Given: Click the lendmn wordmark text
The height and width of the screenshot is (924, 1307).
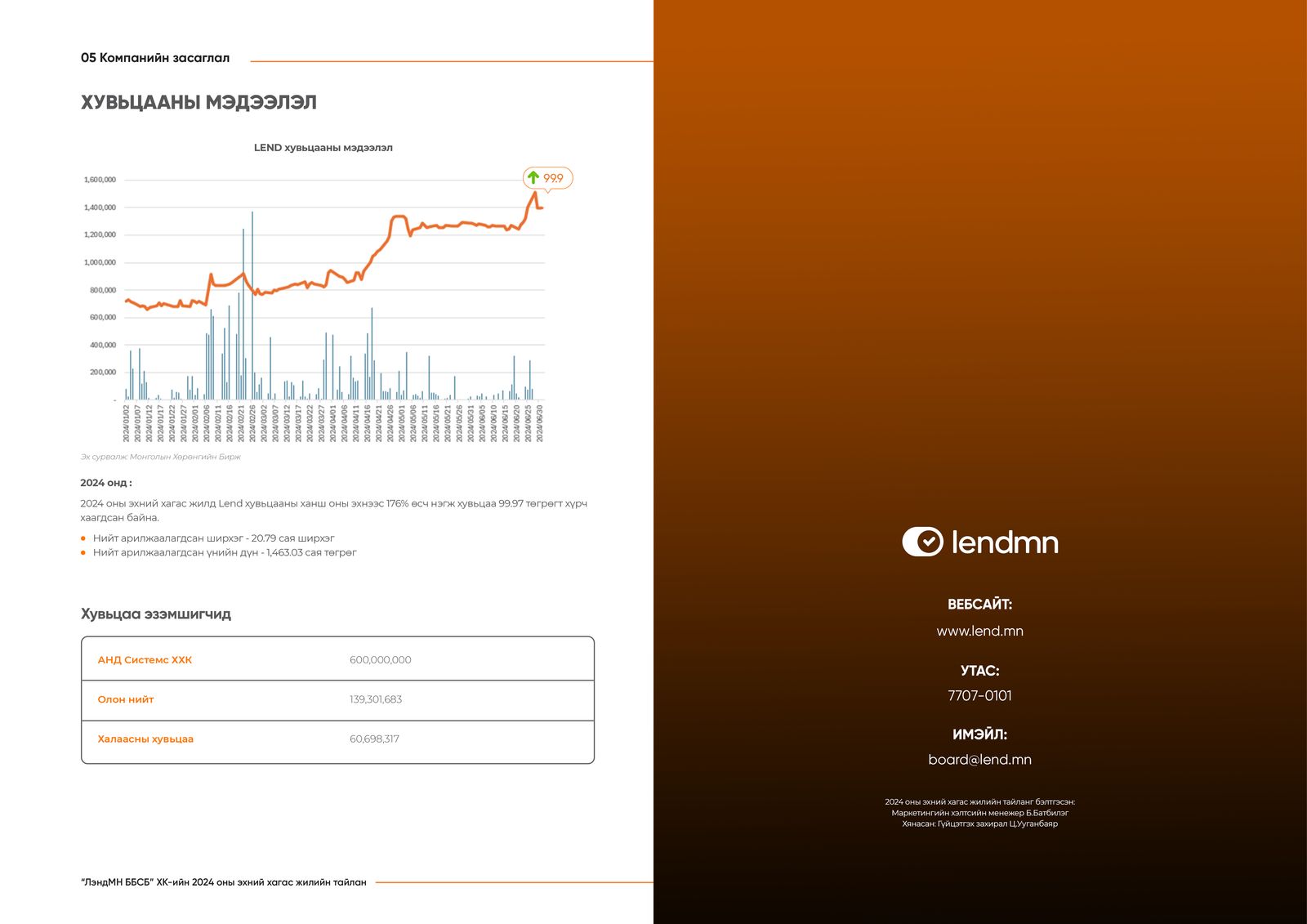Looking at the screenshot, I should [1005, 542].
